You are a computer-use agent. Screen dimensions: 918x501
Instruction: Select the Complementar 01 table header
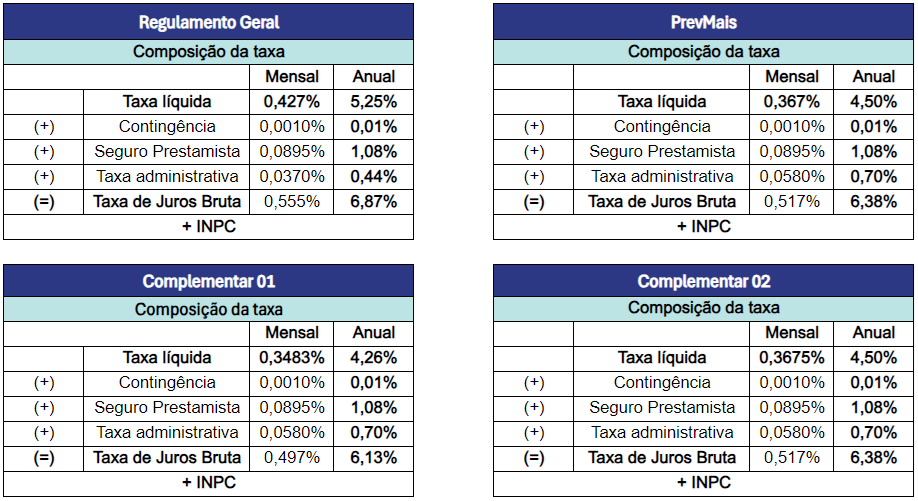208,281
